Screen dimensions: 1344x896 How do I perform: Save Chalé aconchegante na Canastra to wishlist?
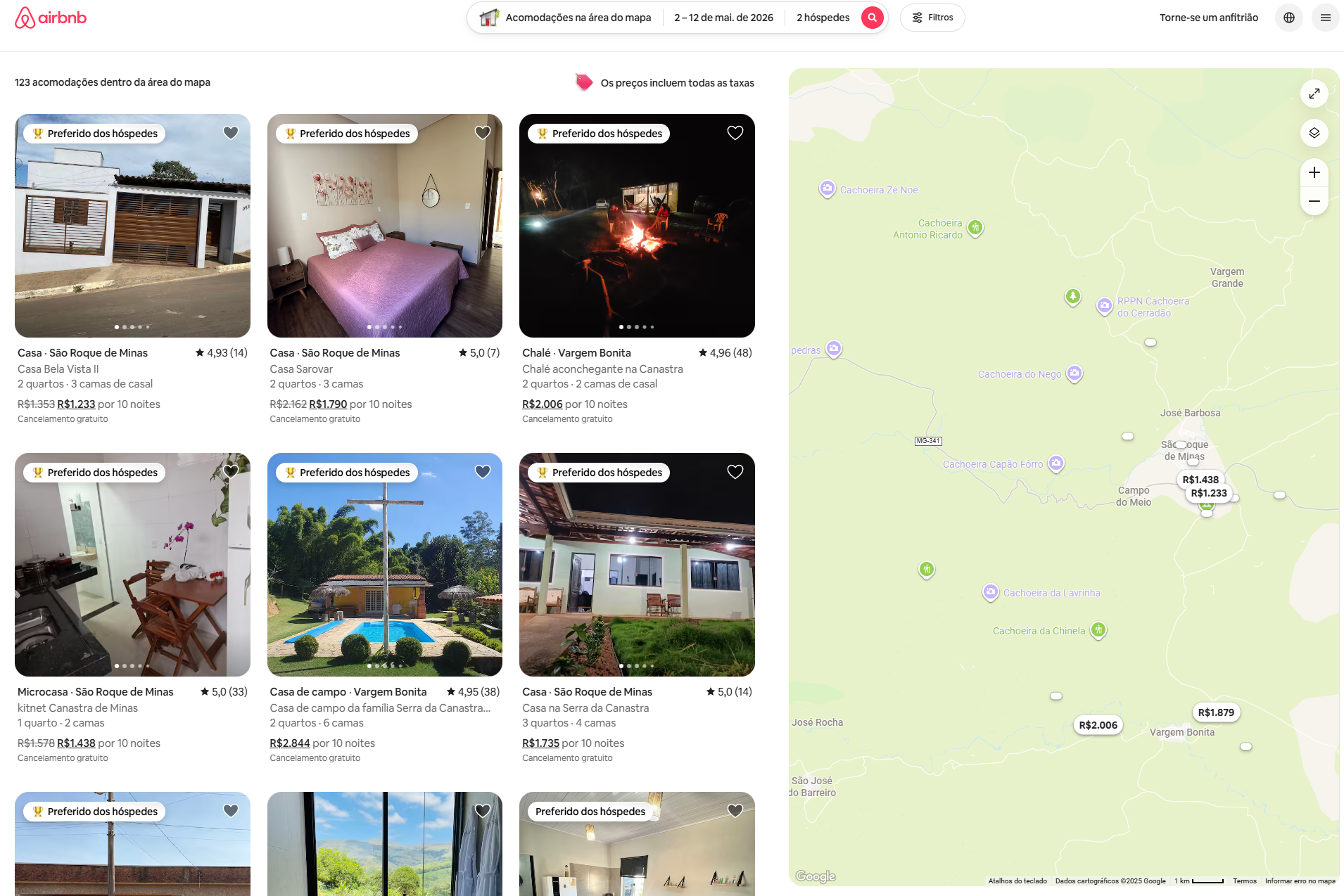click(x=735, y=133)
